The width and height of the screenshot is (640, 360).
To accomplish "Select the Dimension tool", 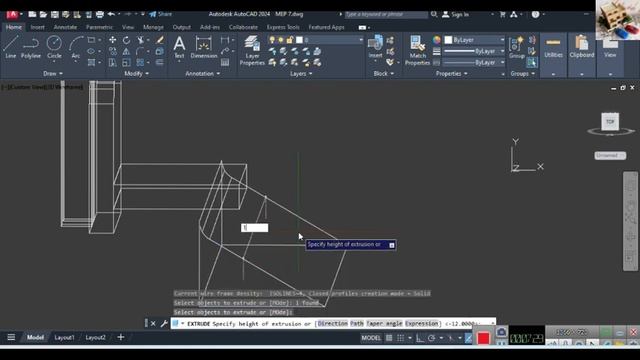I will tap(204, 47).
